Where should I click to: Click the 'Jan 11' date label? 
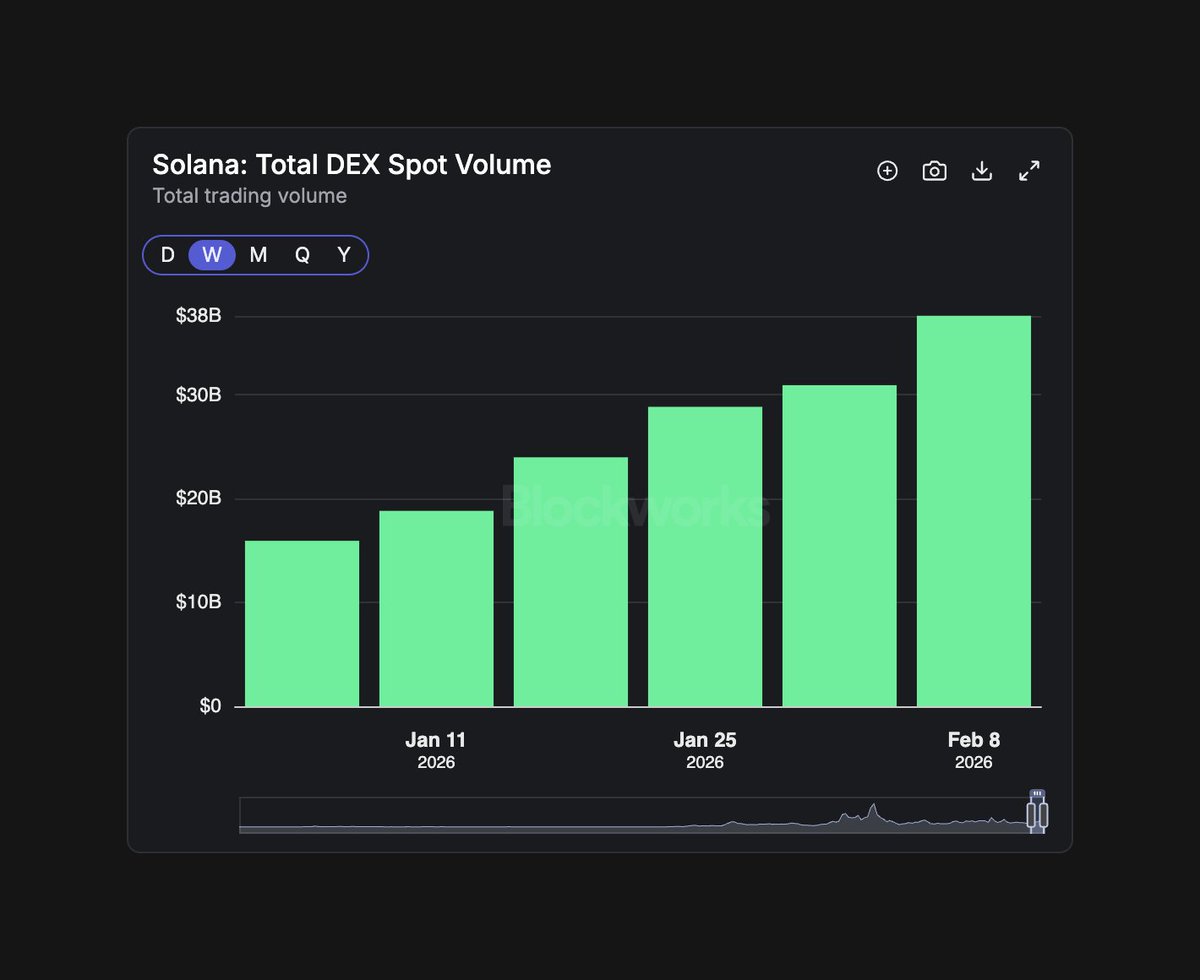436,740
